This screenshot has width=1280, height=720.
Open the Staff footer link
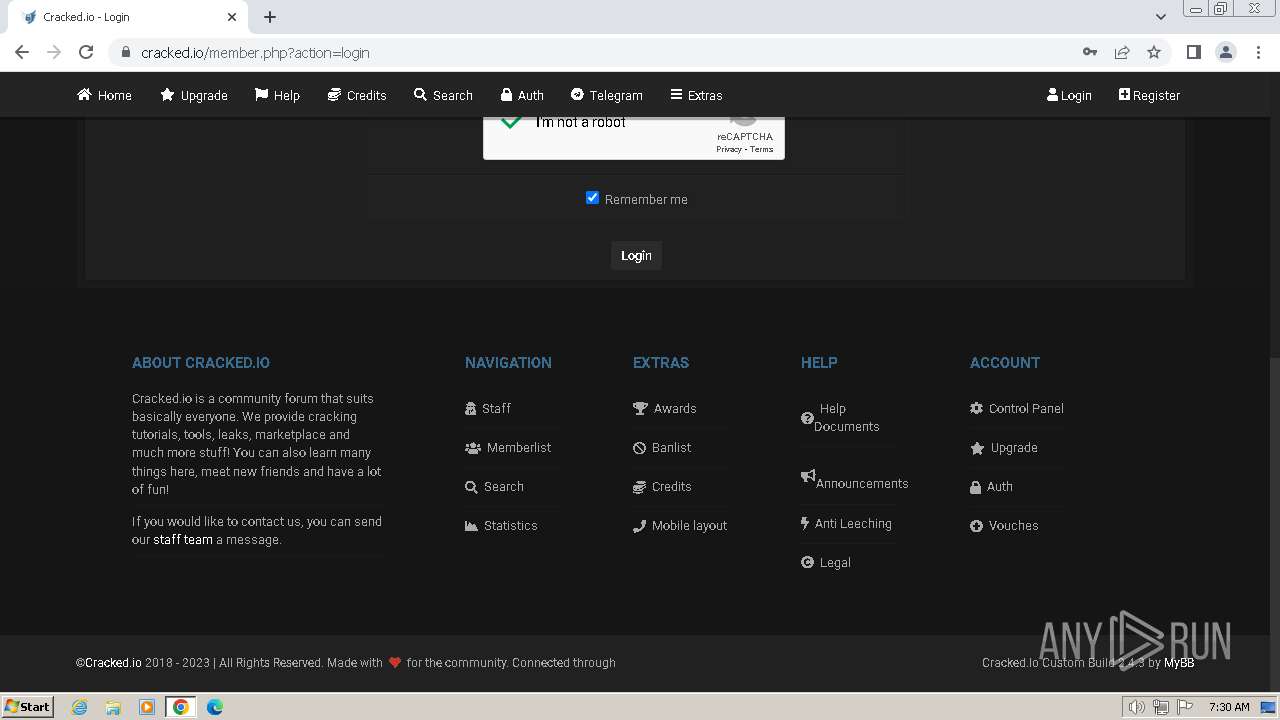point(488,408)
